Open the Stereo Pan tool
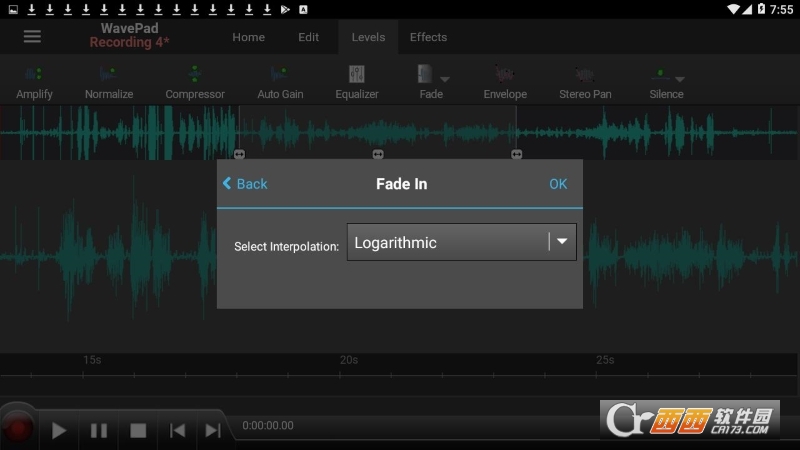The width and height of the screenshot is (800, 450). pyautogui.click(x=585, y=82)
